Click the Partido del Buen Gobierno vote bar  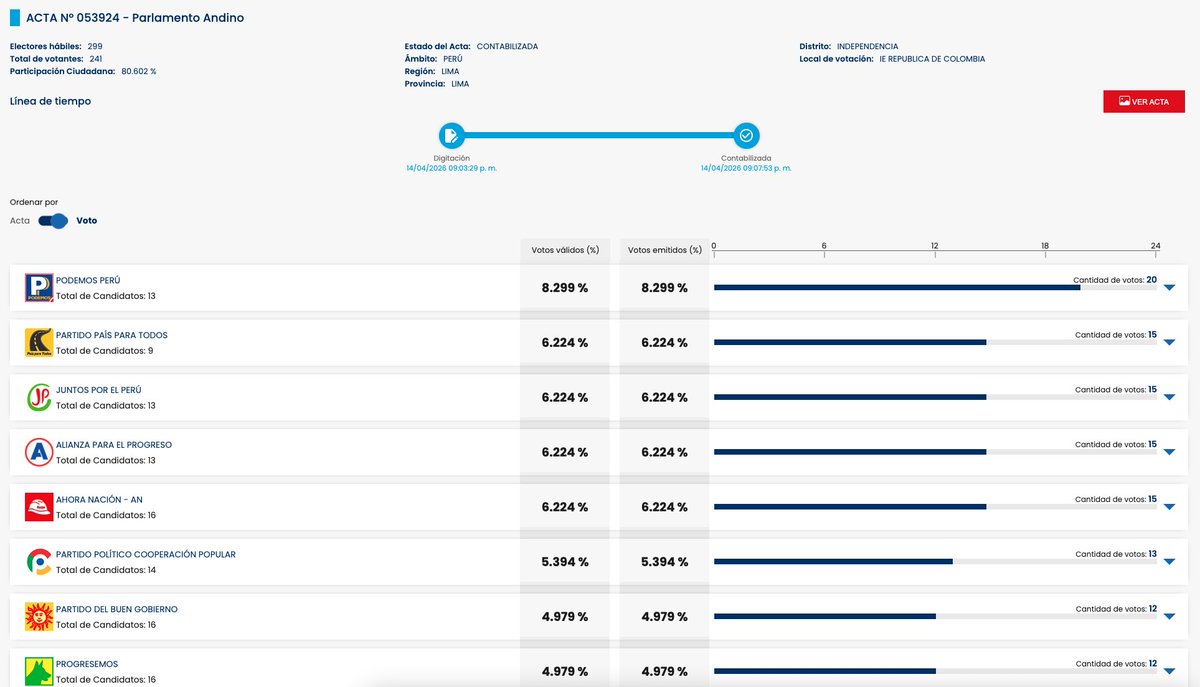(x=935, y=616)
